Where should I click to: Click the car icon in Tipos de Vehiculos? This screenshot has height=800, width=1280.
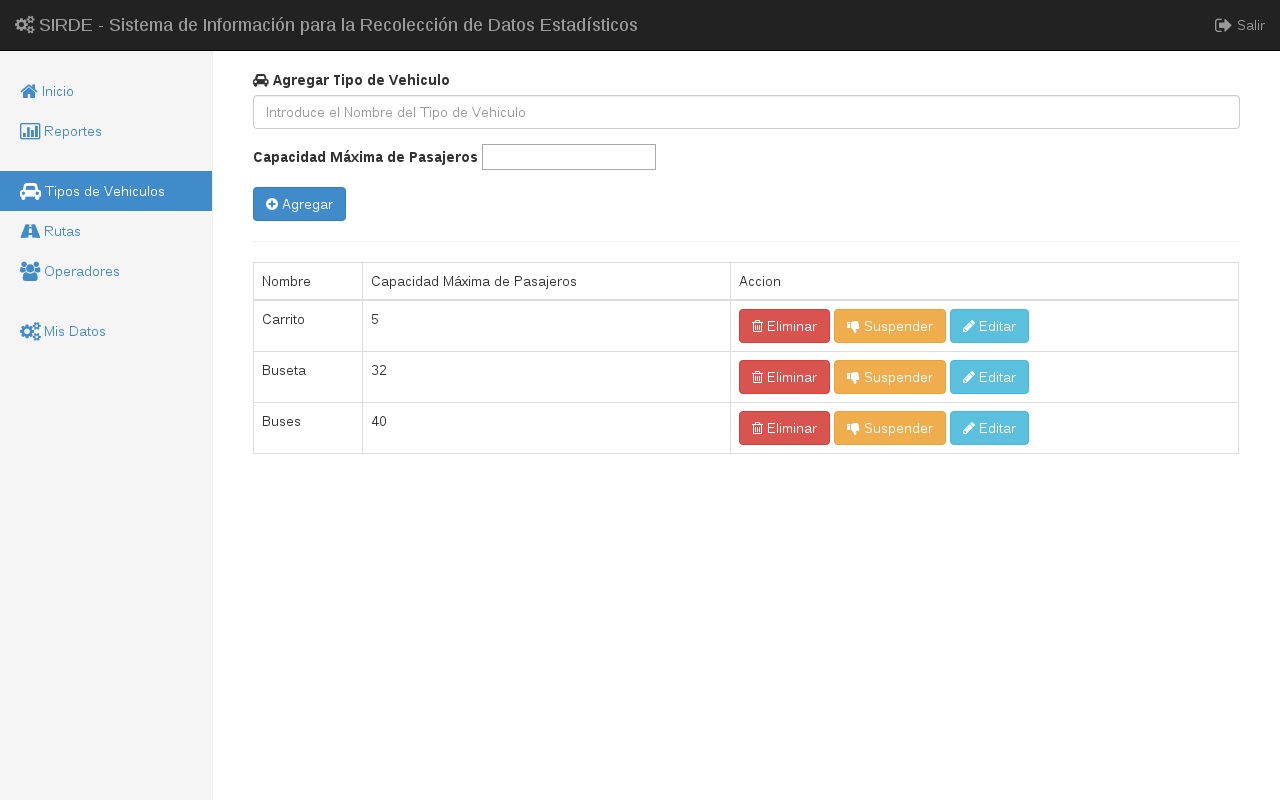click(30, 191)
